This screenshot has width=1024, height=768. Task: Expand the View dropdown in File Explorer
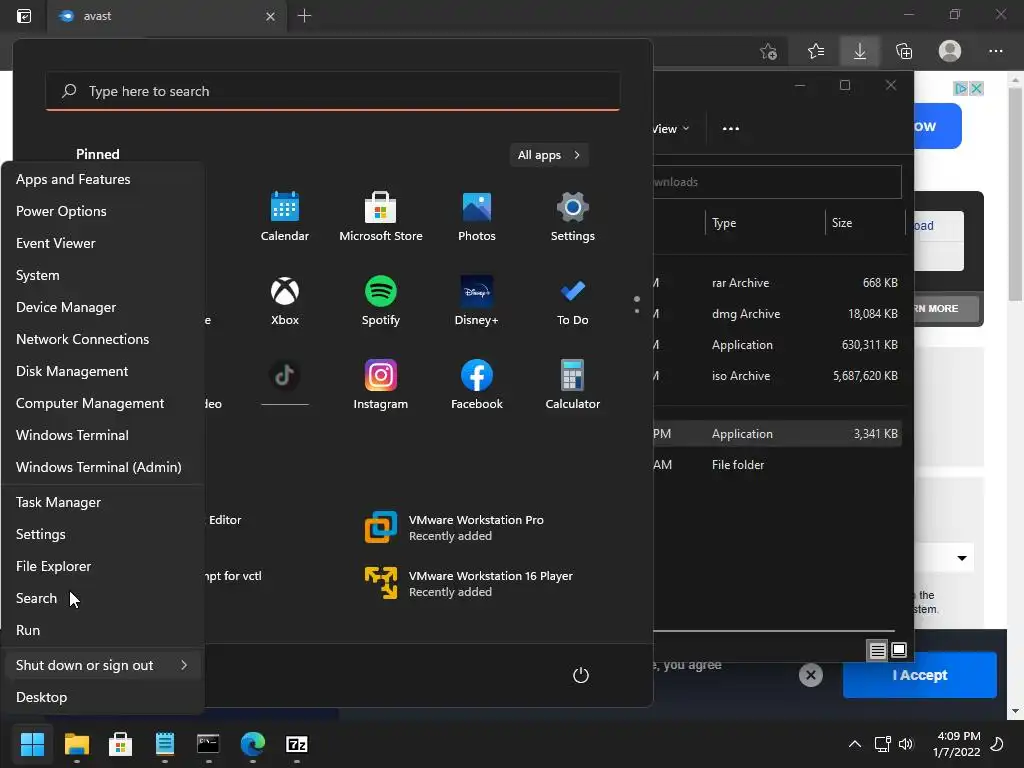pyautogui.click(x=671, y=129)
